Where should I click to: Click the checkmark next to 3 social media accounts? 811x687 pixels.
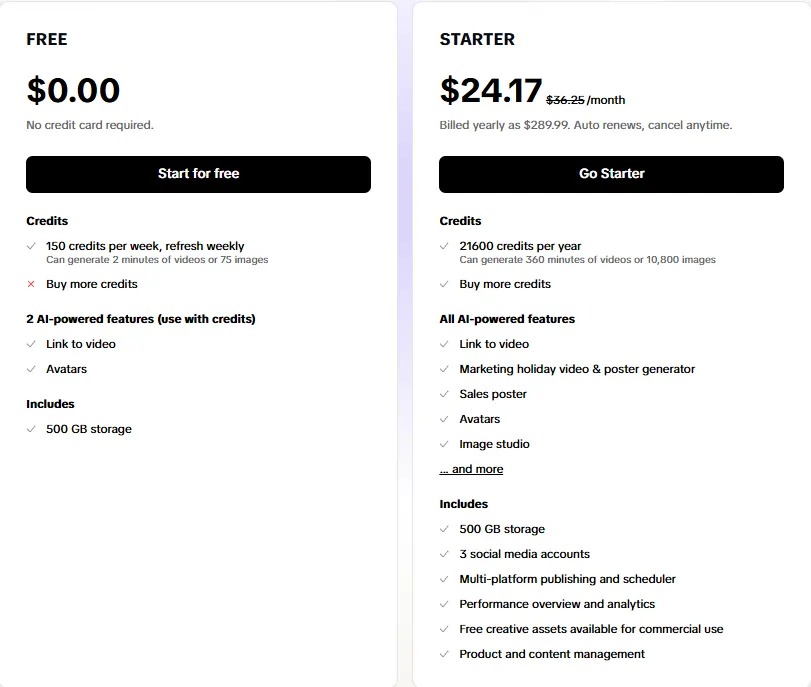444,554
